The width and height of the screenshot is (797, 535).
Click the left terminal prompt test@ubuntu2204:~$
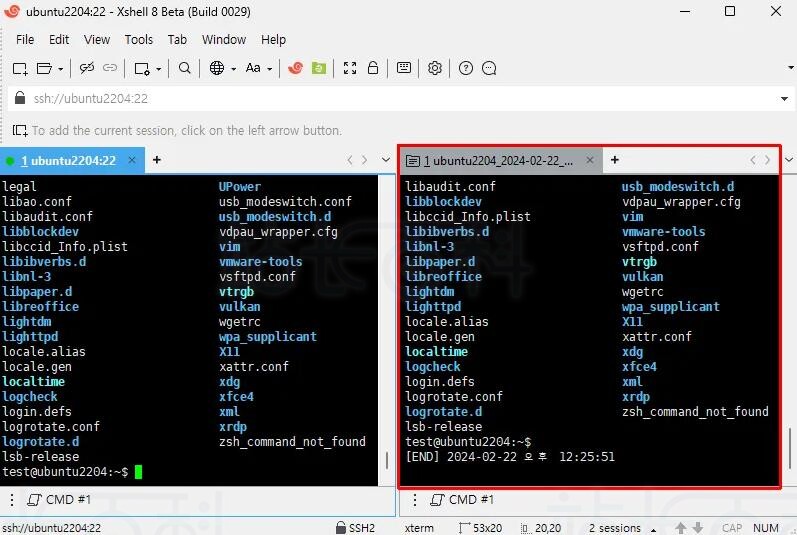[x=65, y=472]
